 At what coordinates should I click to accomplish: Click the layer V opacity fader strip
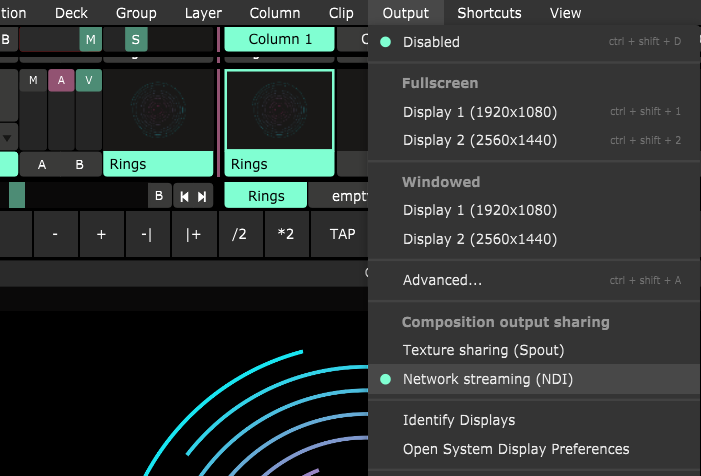tap(89, 121)
